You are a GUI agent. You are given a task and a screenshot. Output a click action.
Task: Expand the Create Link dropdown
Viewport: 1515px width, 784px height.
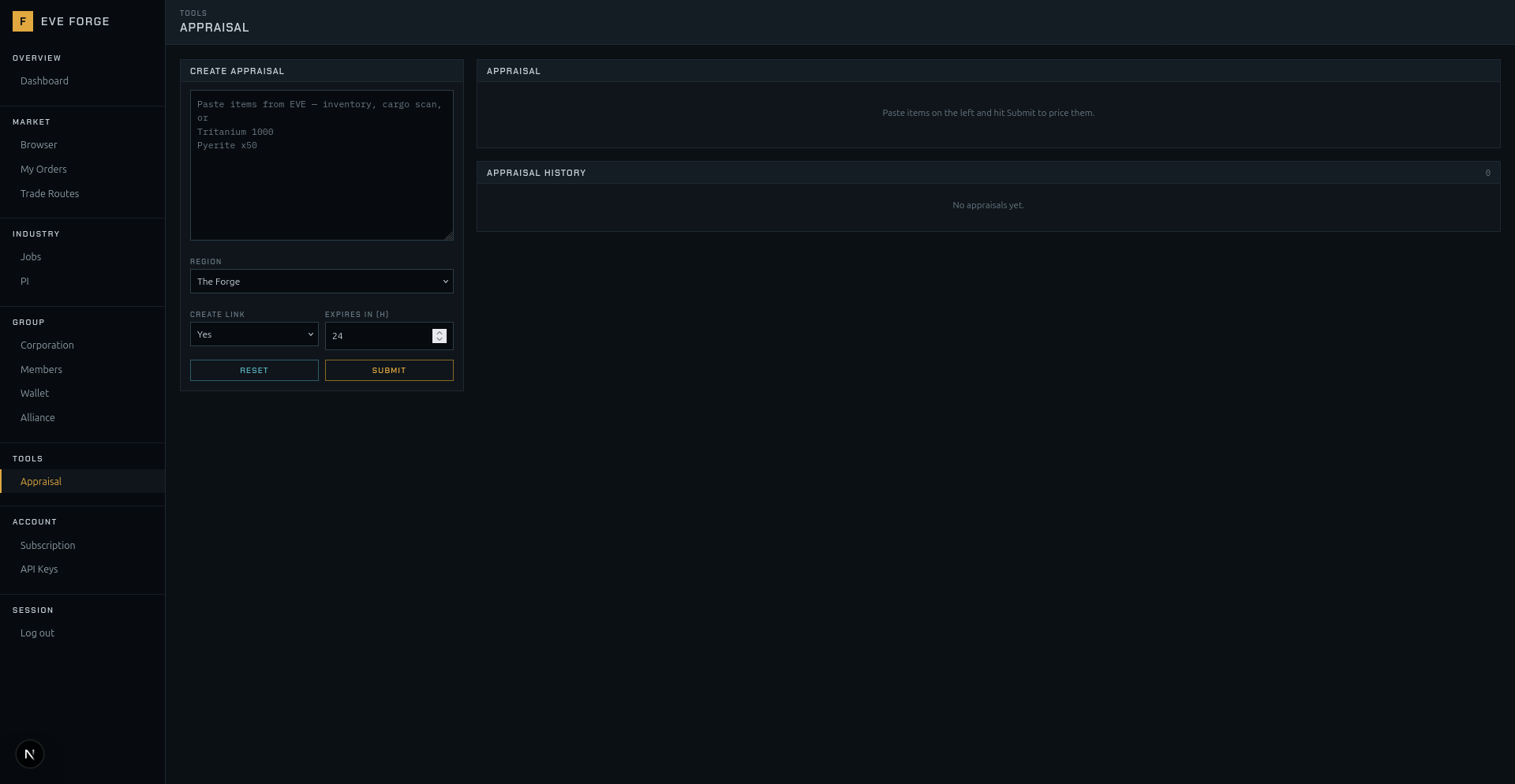[254, 334]
